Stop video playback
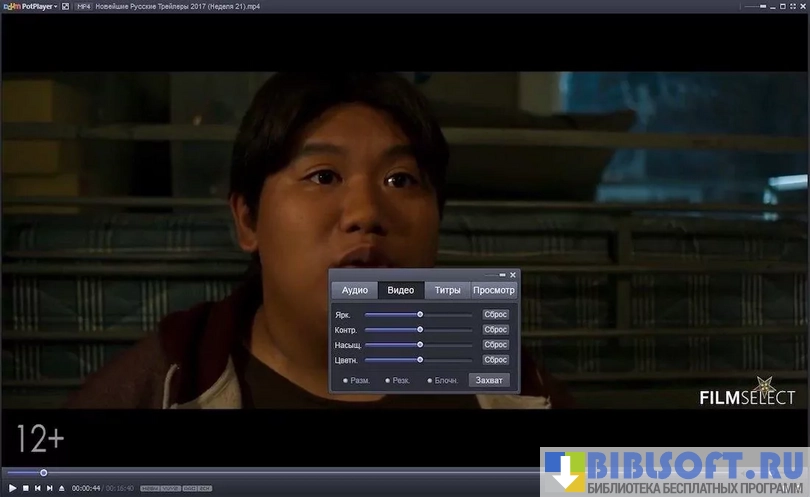The width and height of the screenshot is (810, 497). pos(25,488)
